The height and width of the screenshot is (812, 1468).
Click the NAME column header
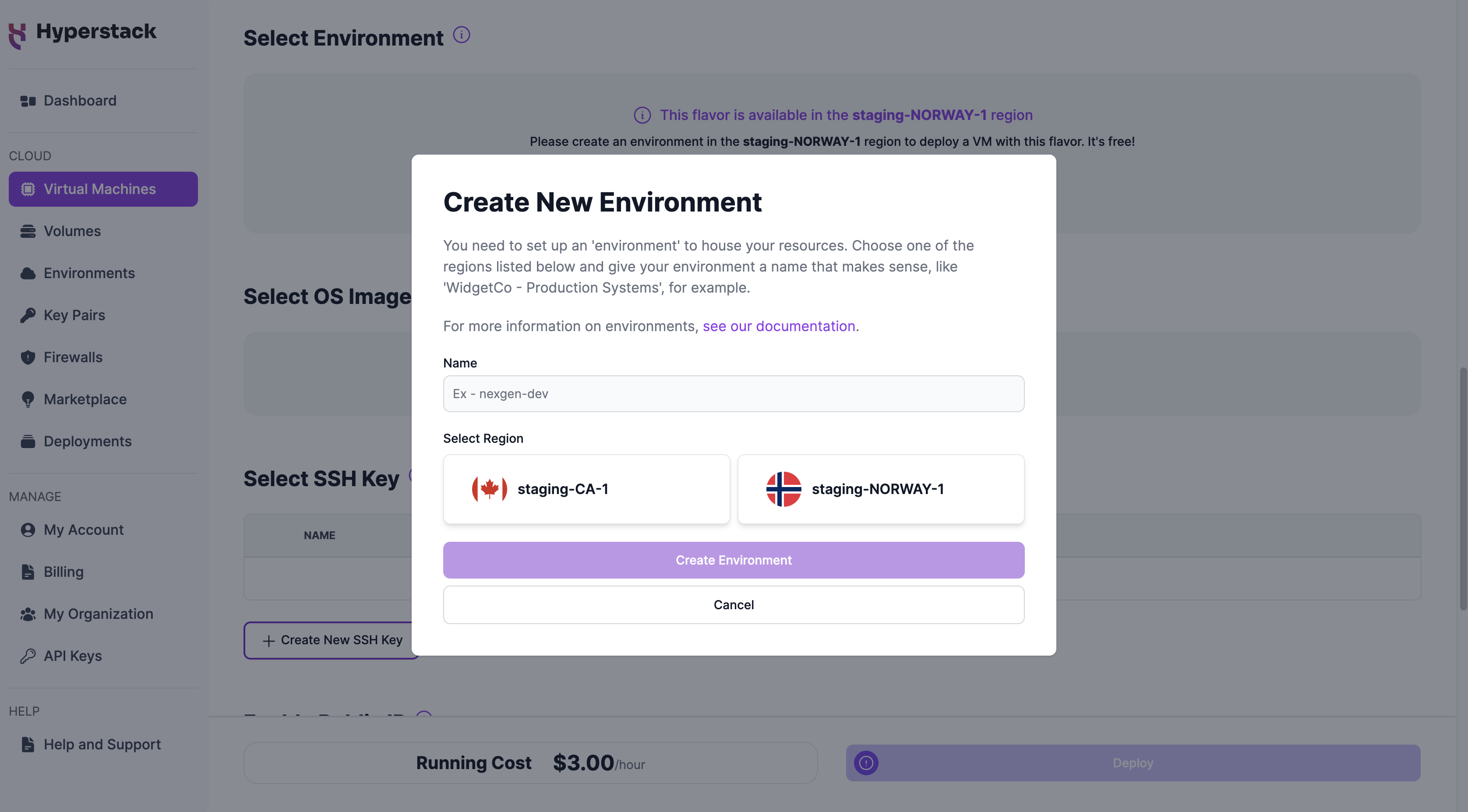click(x=319, y=536)
